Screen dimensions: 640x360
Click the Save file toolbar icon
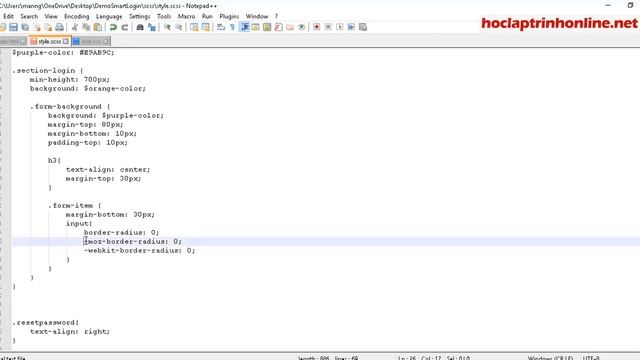pyautogui.click(x=13, y=27)
